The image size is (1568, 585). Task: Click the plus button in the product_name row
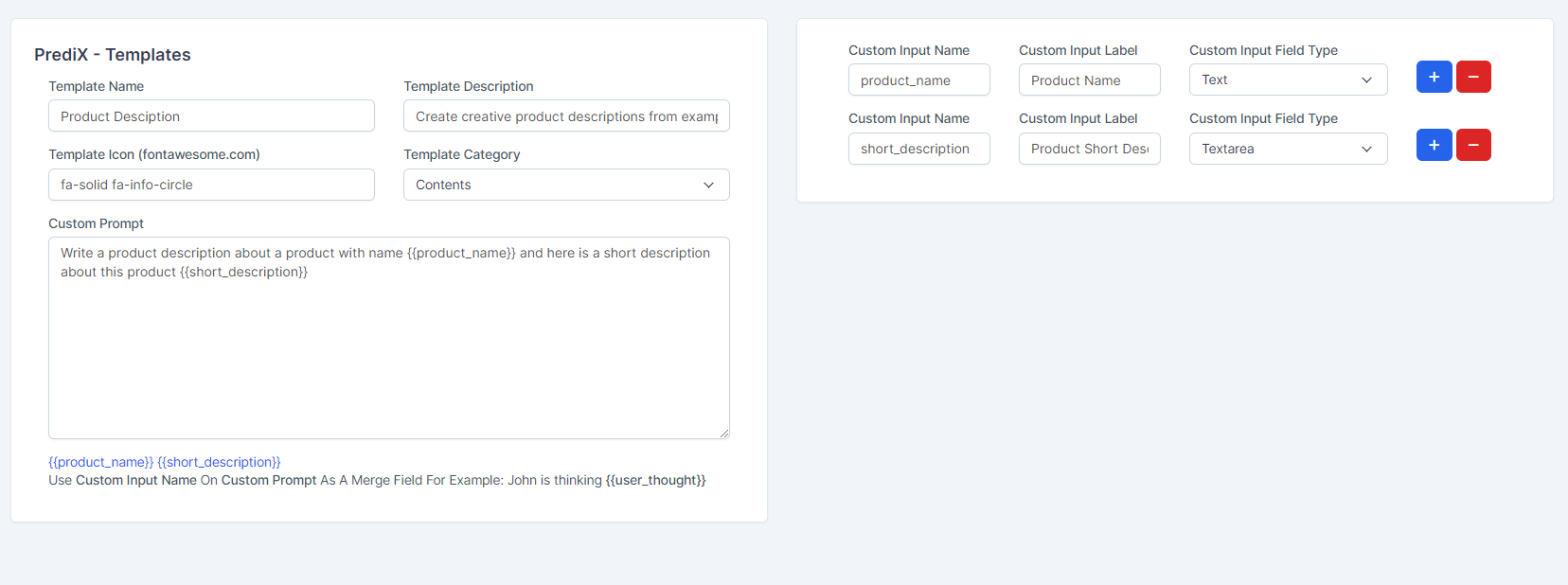(1434, 77)
